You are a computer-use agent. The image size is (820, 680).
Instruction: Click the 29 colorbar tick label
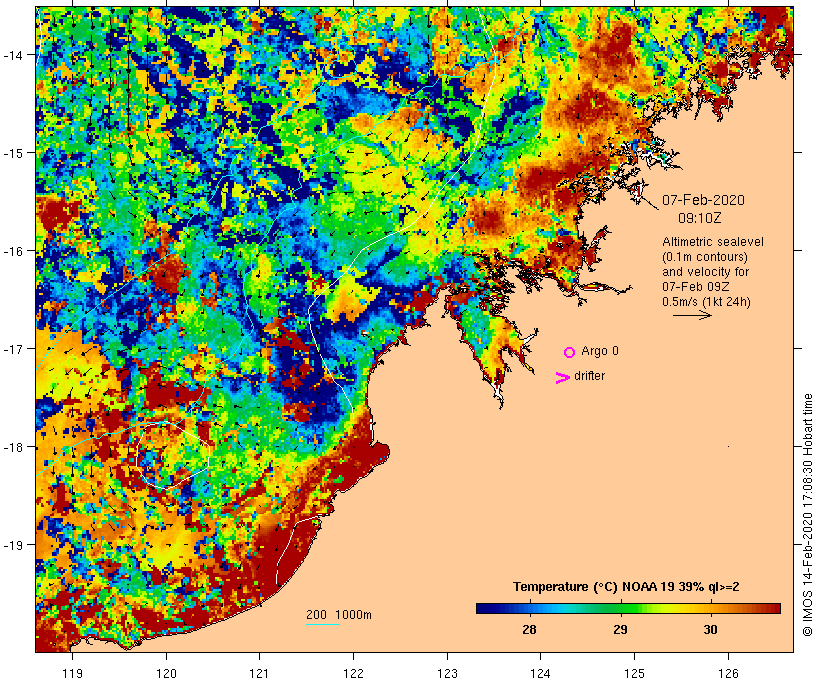point(620,629)
